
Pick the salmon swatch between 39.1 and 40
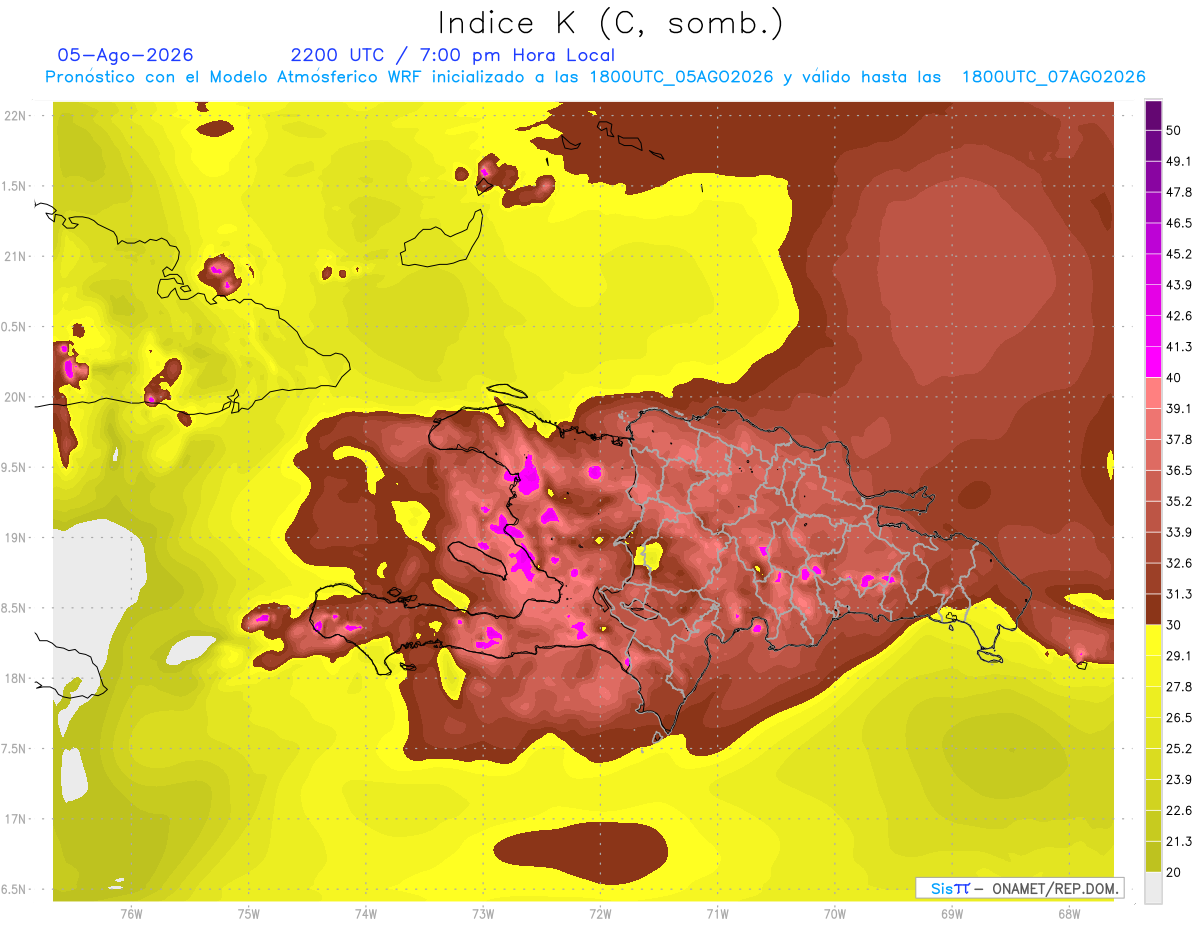[1153, 392]
